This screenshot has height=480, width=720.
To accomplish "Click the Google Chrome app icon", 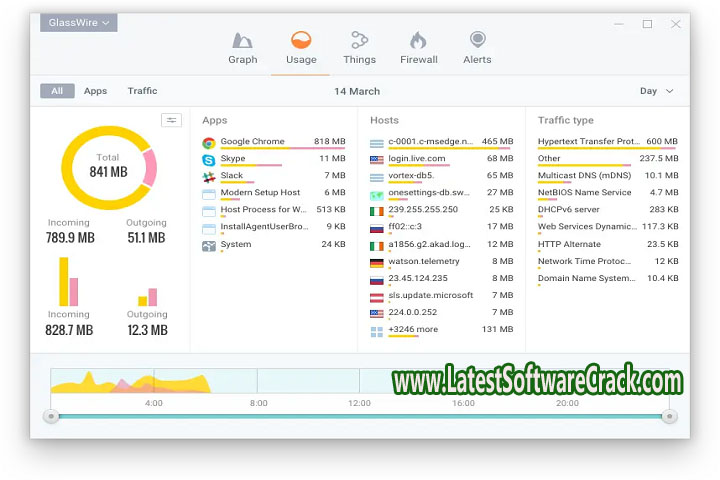I will 209,143.
